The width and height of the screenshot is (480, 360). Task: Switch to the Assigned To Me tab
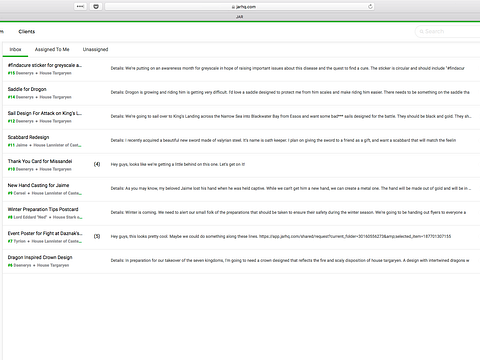[x=52, y=49]
